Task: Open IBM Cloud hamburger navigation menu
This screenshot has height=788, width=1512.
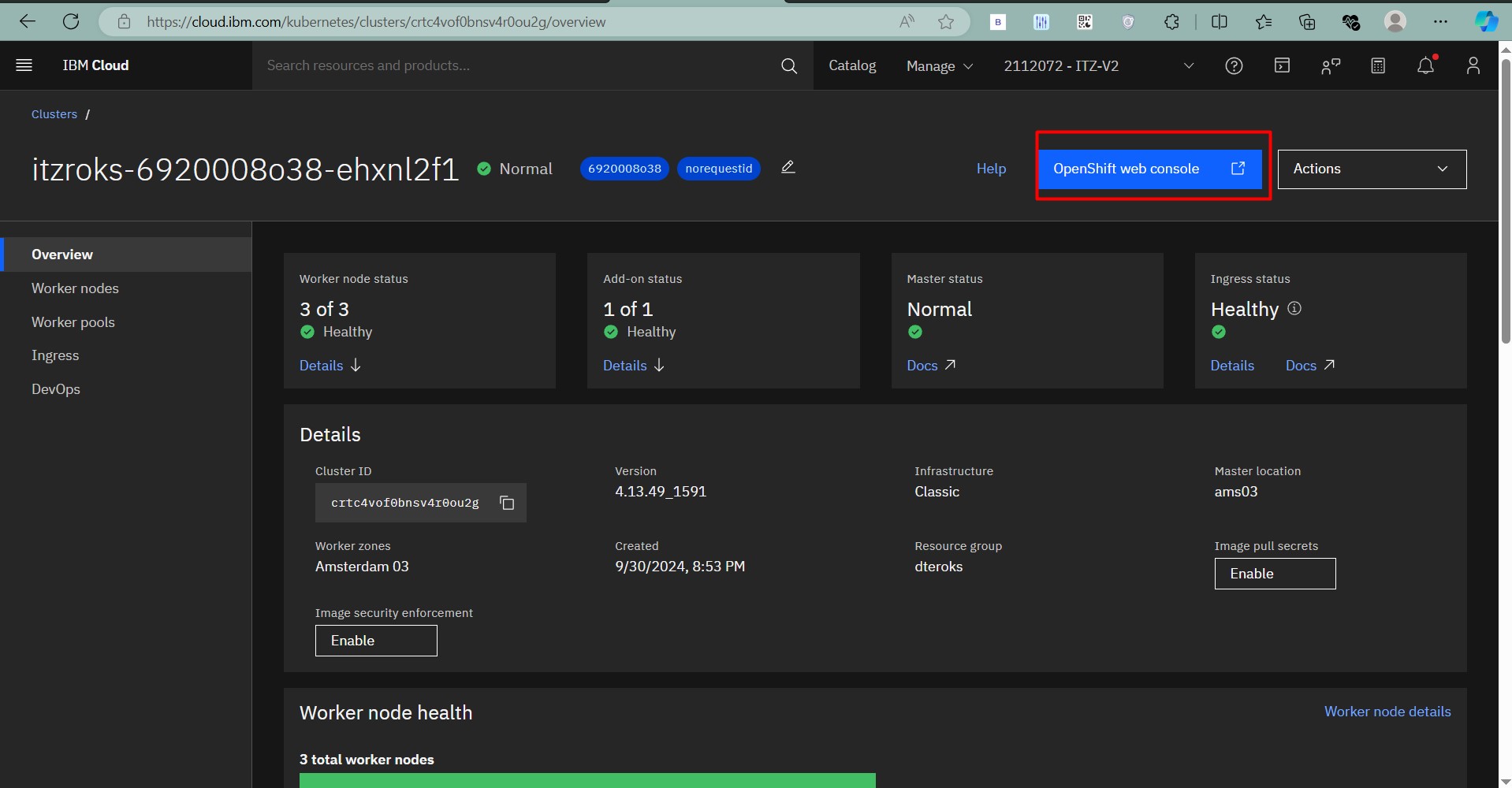Action: tap(24, 65)
